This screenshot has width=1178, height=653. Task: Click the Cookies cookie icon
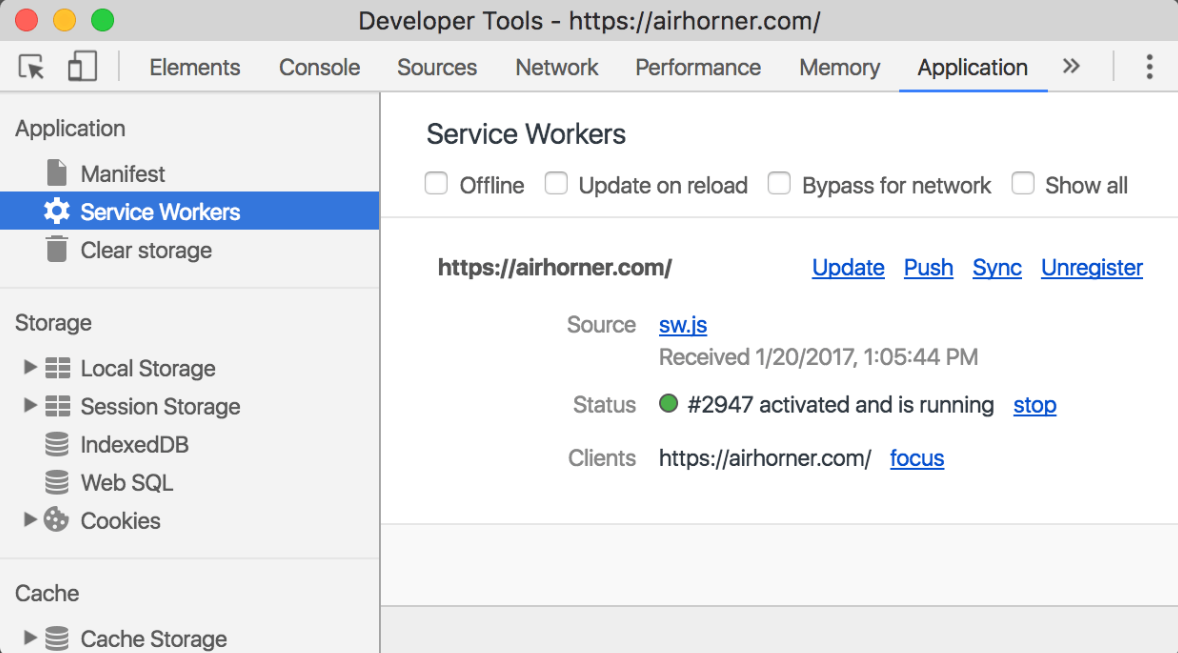56,520
